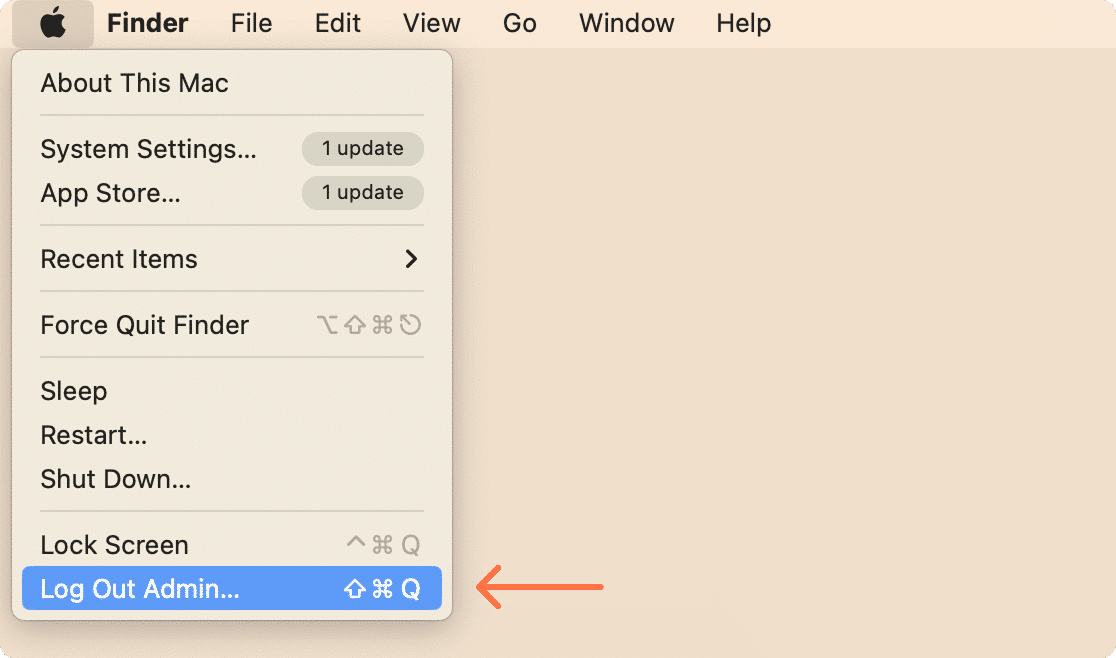Click the Window menu
This screenshot has width=1116, height=658.
pos(626,22)
